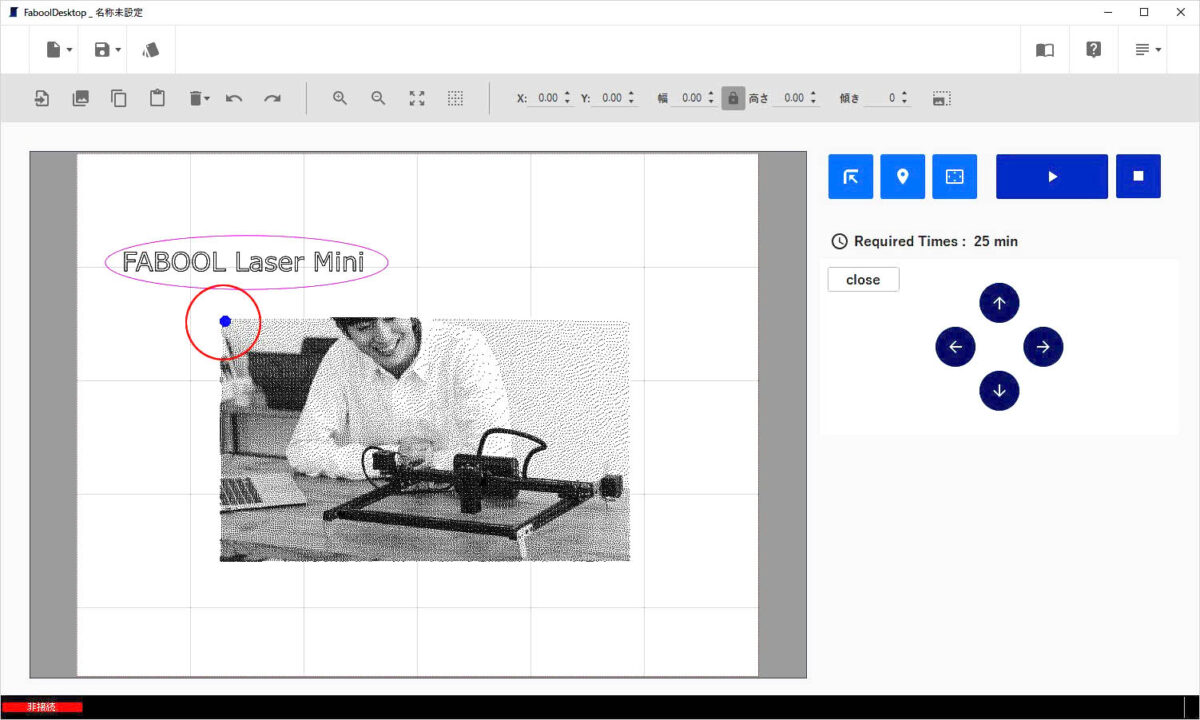The image size is (1200, 720).
Task: Jog the laser head right
Action: 1043,347
